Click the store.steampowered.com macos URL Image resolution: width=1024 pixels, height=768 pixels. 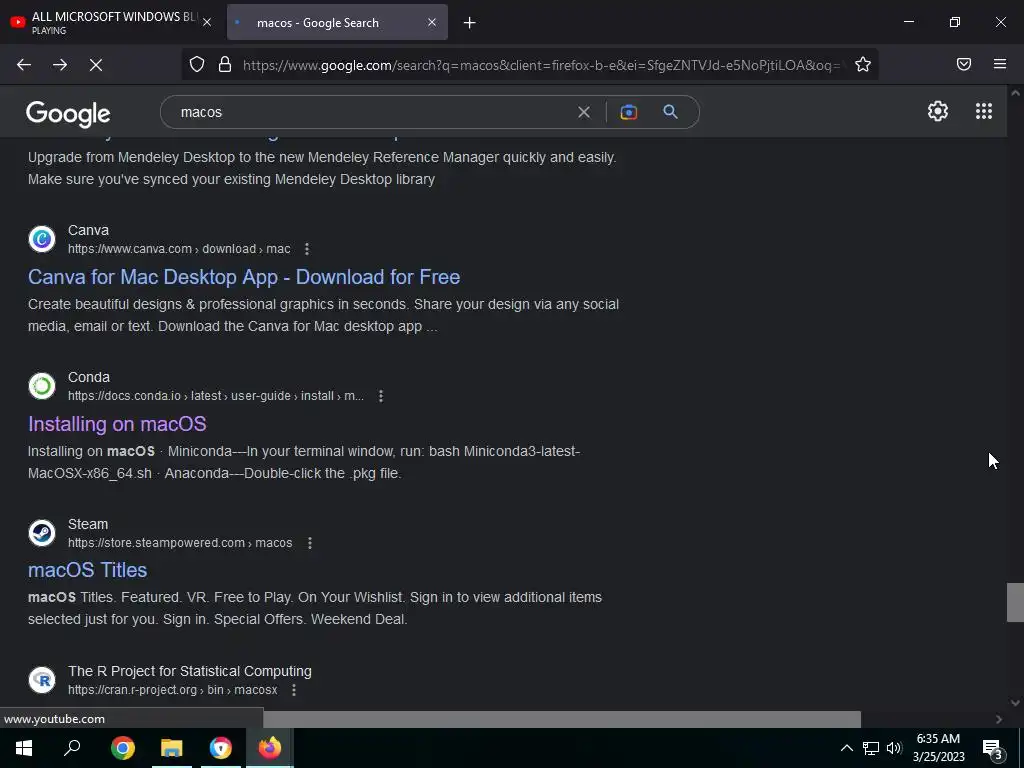point(180,543)
